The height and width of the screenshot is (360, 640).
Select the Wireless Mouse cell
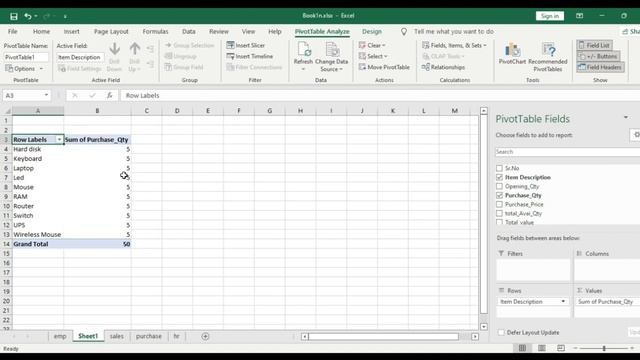coord(38,235)
